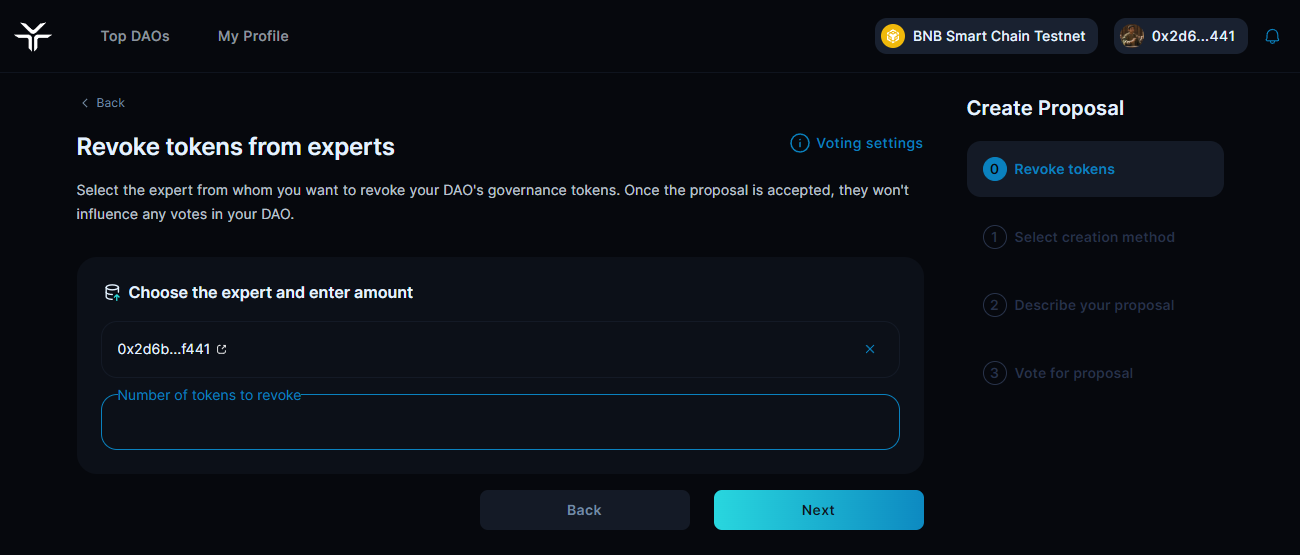This screenshot has height=555, width=1300.
Task: Click the wallet avatar image
Action: coord(1132,36)
